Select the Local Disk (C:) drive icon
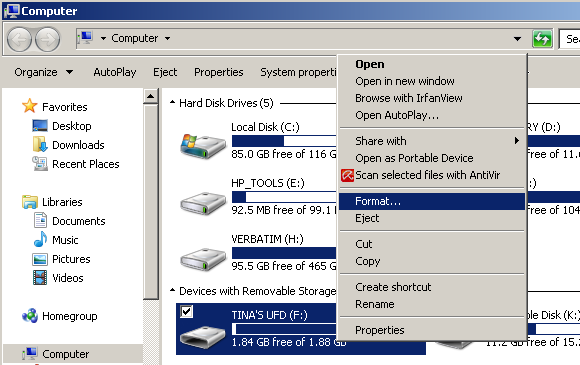580x365 pixels. (x=203, y=146)
